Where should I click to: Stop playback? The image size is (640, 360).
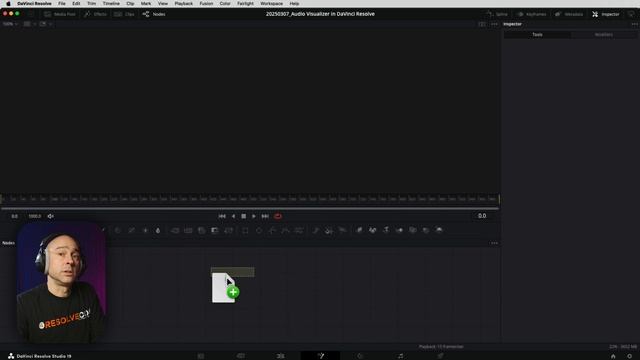[x=244, y=216]
